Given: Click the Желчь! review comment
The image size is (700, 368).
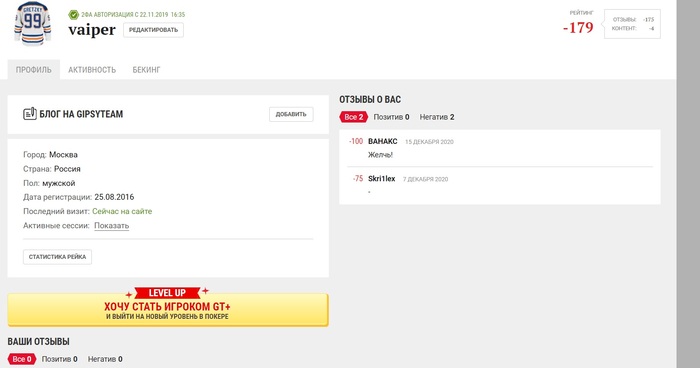Looking at the screenshot, I should pyautogui.click(x=380, y=155).
